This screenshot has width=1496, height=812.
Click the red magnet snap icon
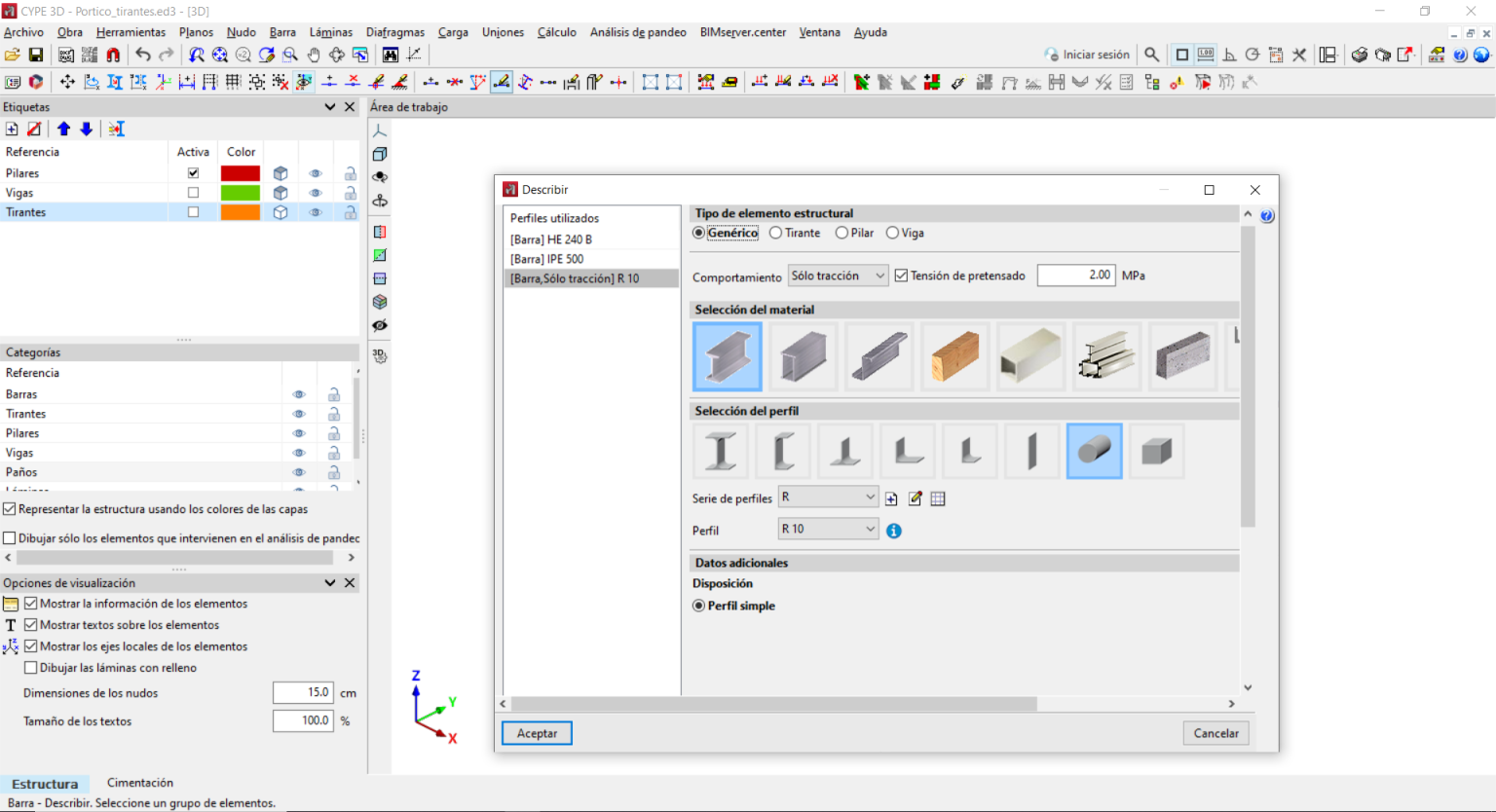[113, 55]
